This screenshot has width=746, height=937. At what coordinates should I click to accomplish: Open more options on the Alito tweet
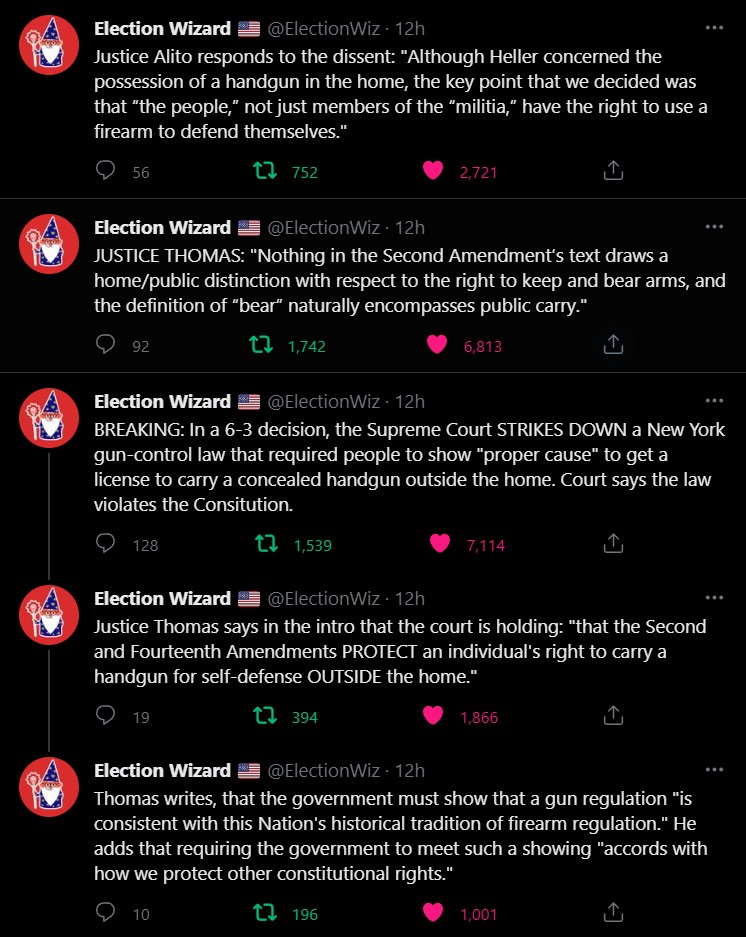click(x=714, y=28)
